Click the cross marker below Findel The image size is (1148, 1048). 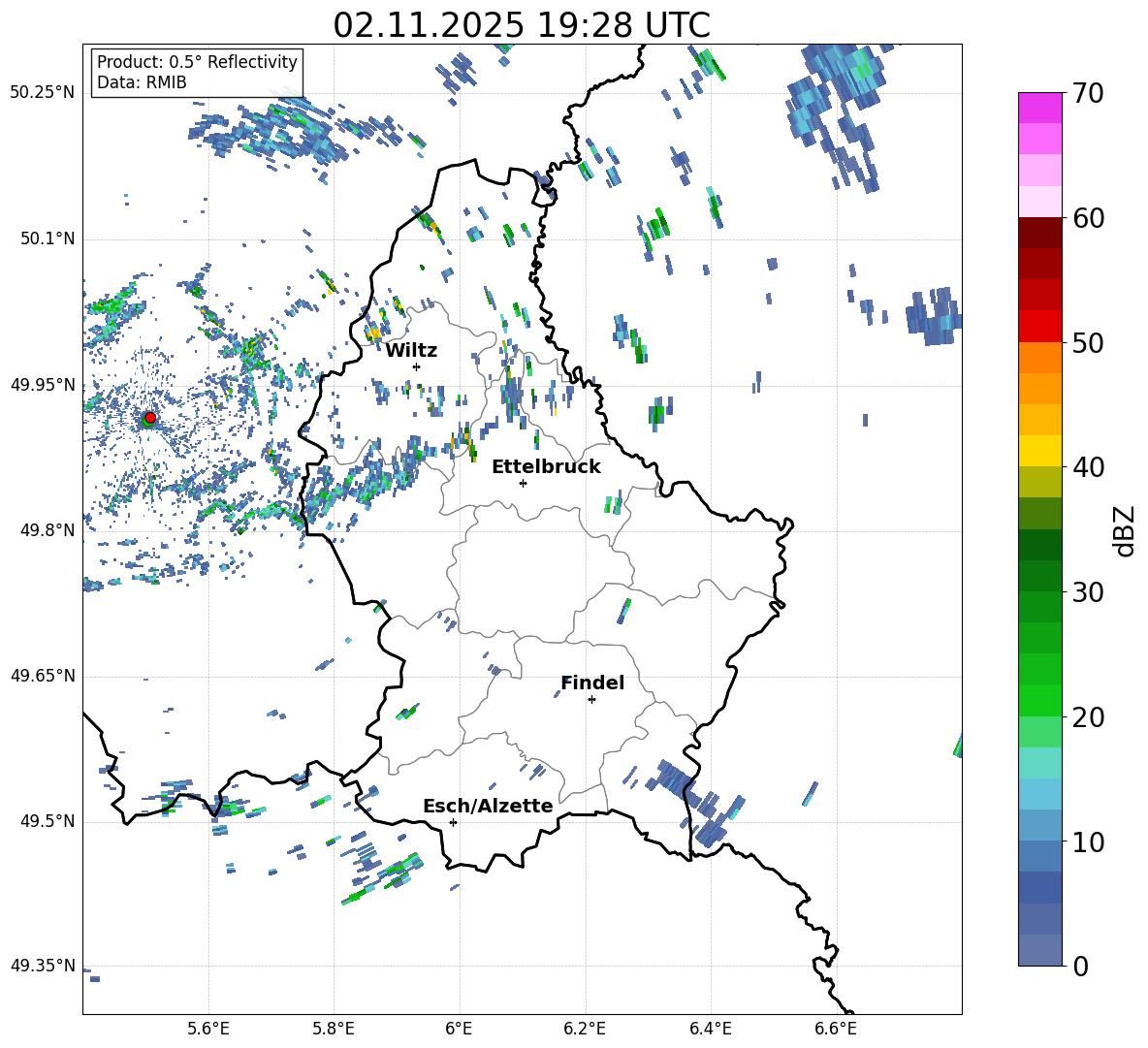tap(591, 700)
